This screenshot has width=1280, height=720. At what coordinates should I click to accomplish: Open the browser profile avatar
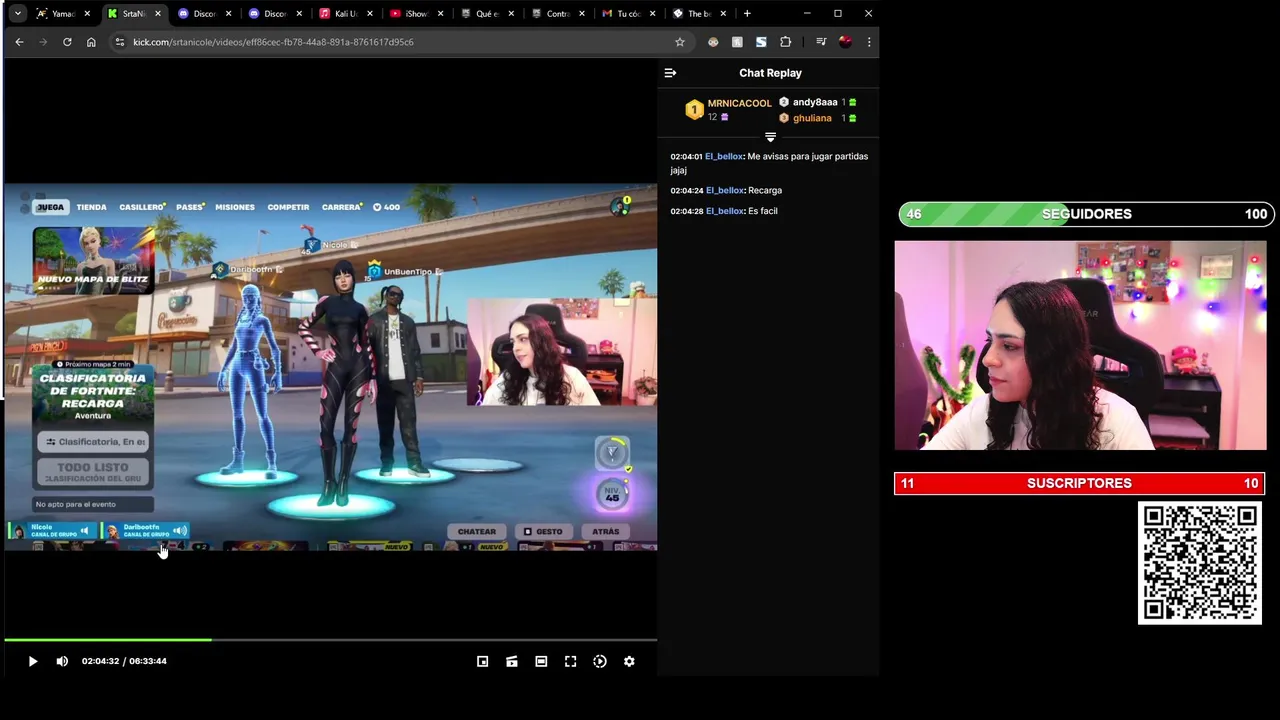pos(845,42)
